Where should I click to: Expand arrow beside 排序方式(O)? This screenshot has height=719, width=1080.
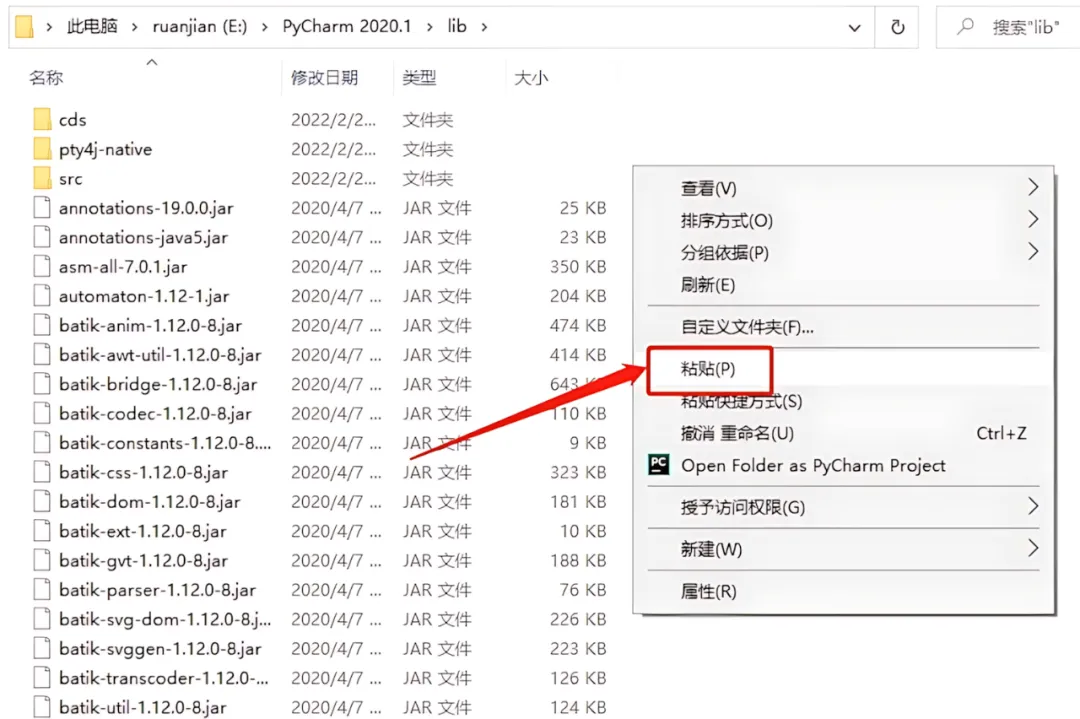(1032, 219)
